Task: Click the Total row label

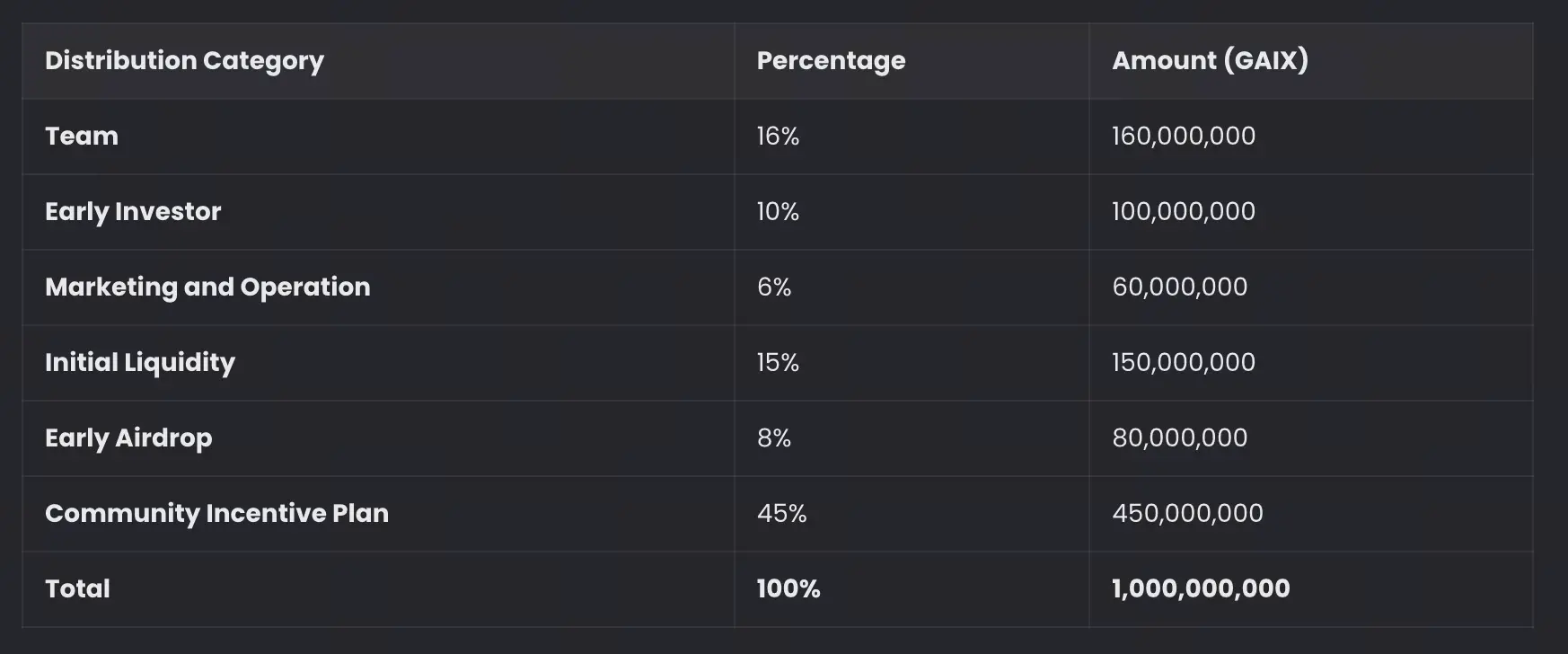Action: (77, 588)
